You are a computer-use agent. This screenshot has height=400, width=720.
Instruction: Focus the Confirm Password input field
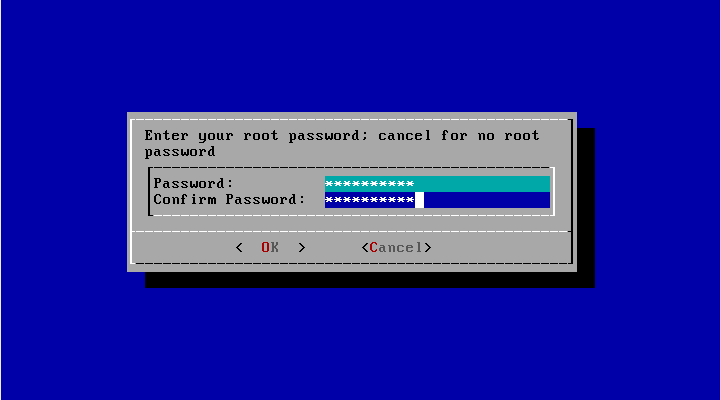click(437, 200)
